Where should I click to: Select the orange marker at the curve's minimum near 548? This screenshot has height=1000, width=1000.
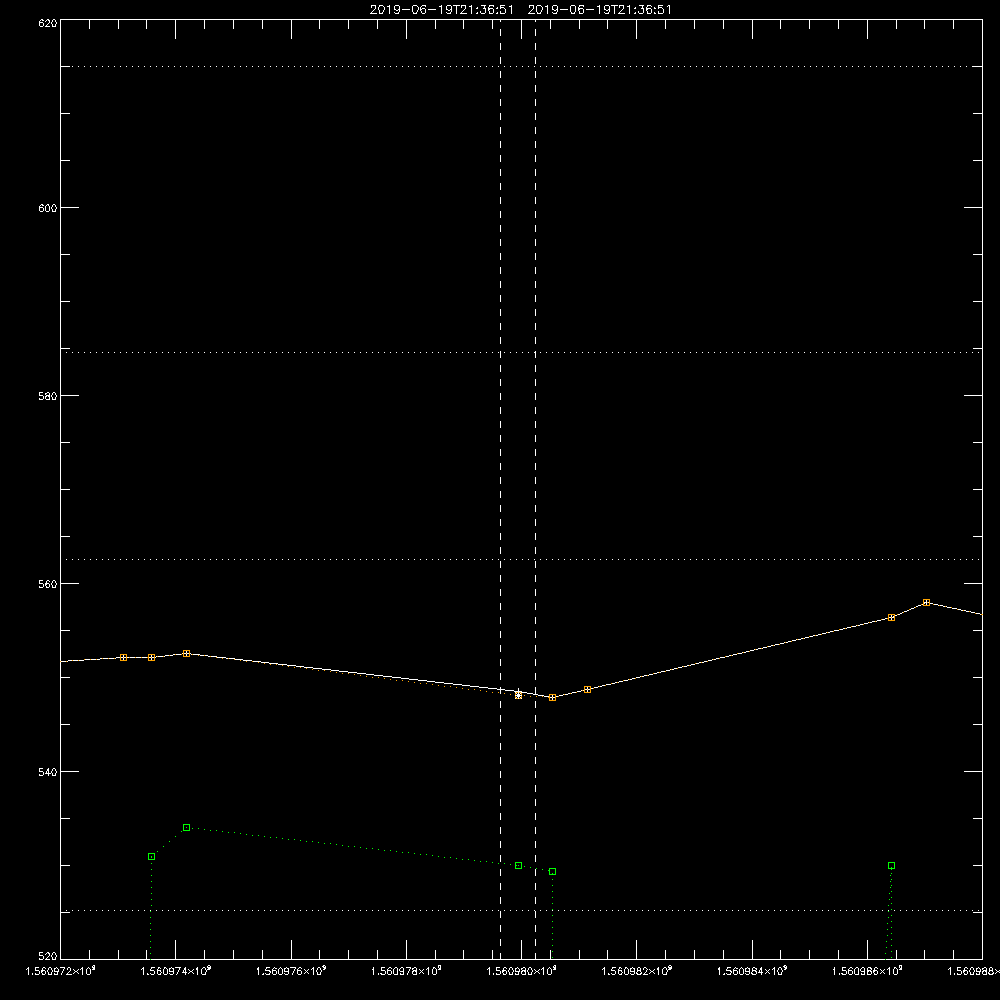[552, 698]
